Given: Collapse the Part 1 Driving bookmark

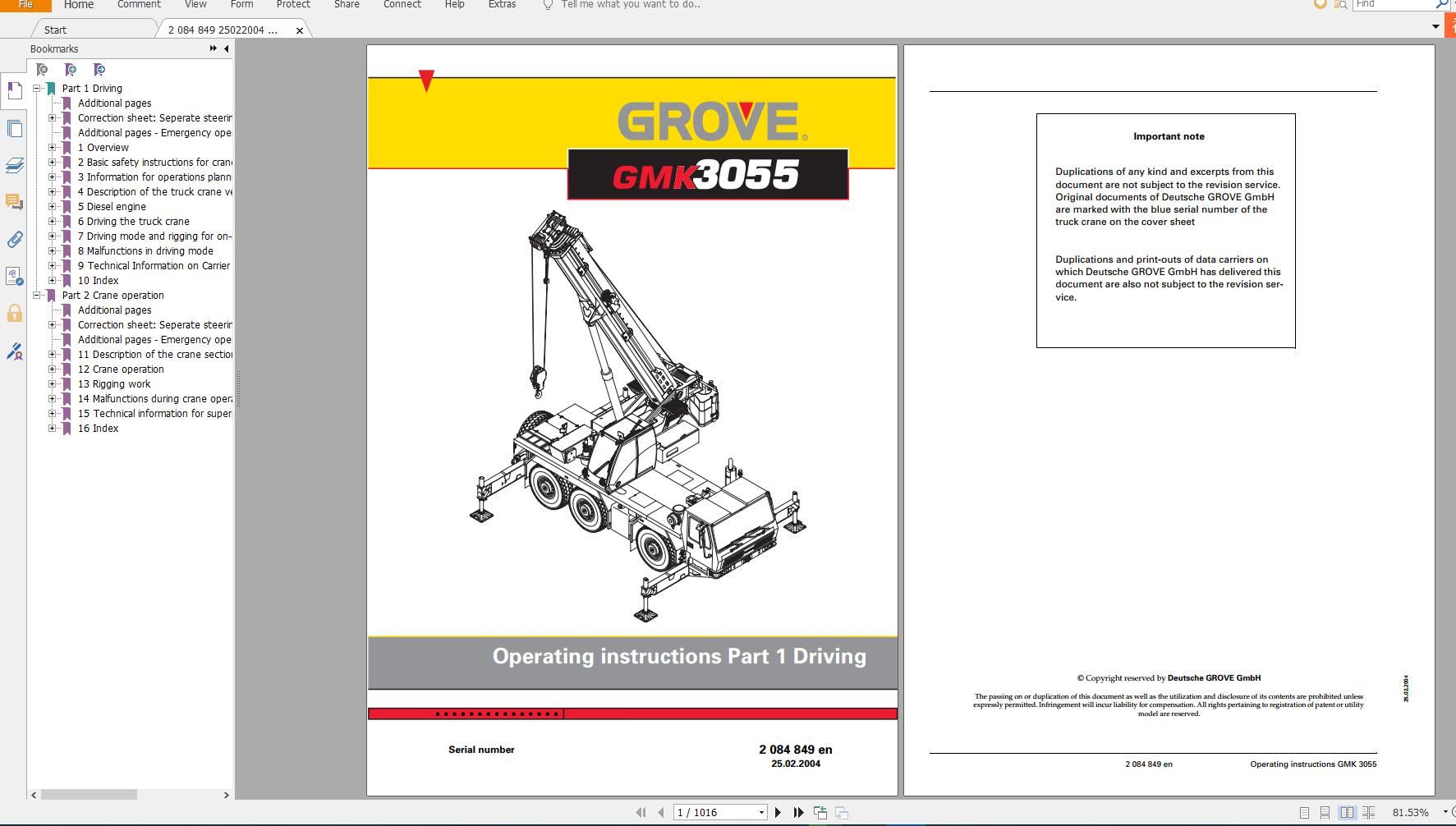Looking at the screenshot, I should click(36, 88).
